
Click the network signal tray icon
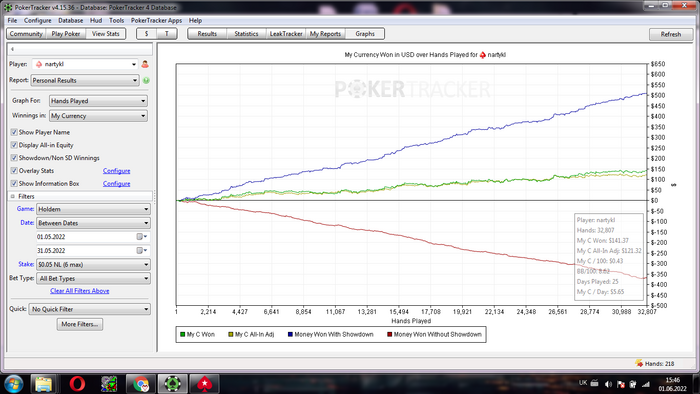tap(646, 384)
